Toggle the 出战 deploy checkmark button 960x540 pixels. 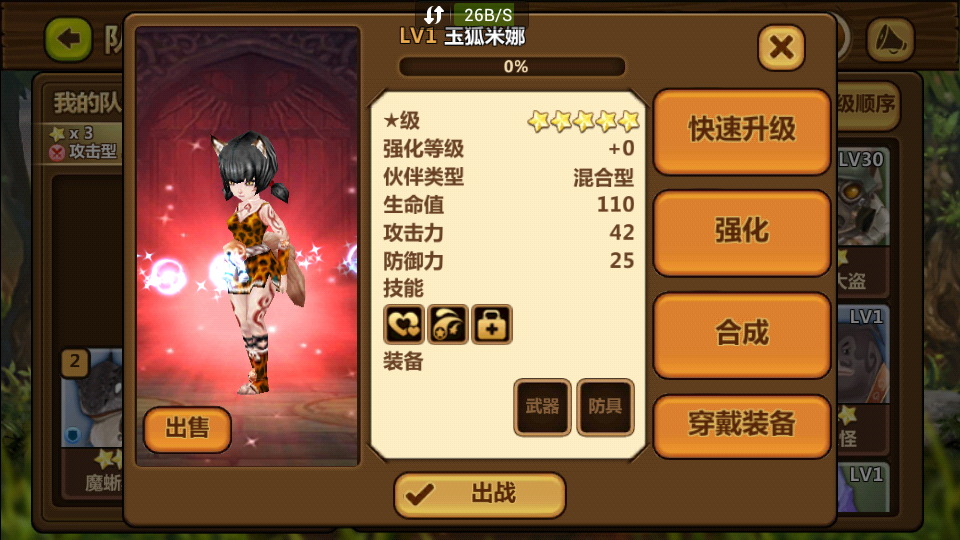point(479,494)
